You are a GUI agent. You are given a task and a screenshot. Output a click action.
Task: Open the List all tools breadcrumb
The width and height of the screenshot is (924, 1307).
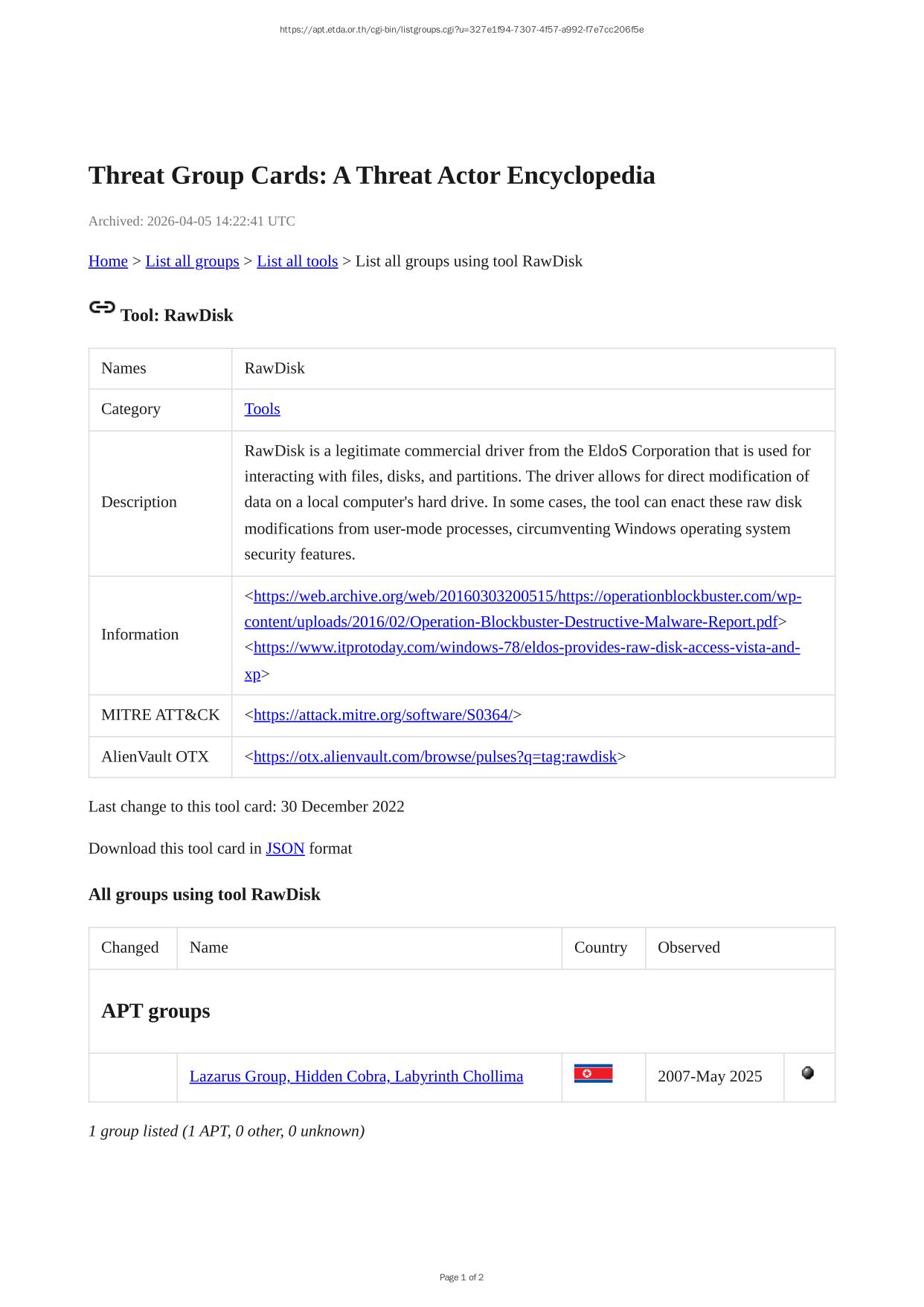(x=297, y=261)
